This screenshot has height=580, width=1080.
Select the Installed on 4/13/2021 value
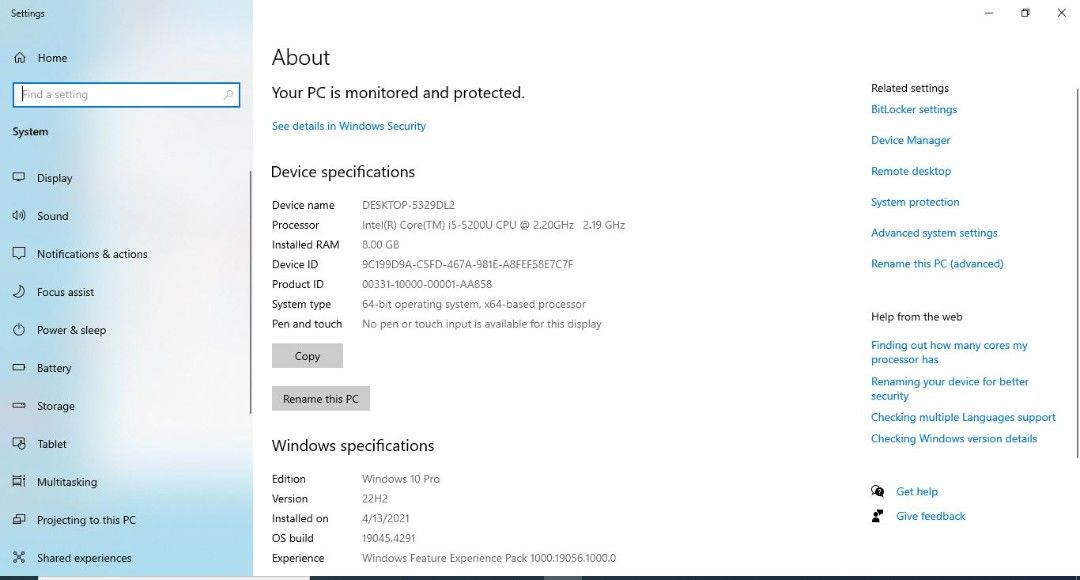[x=386, y=519]
